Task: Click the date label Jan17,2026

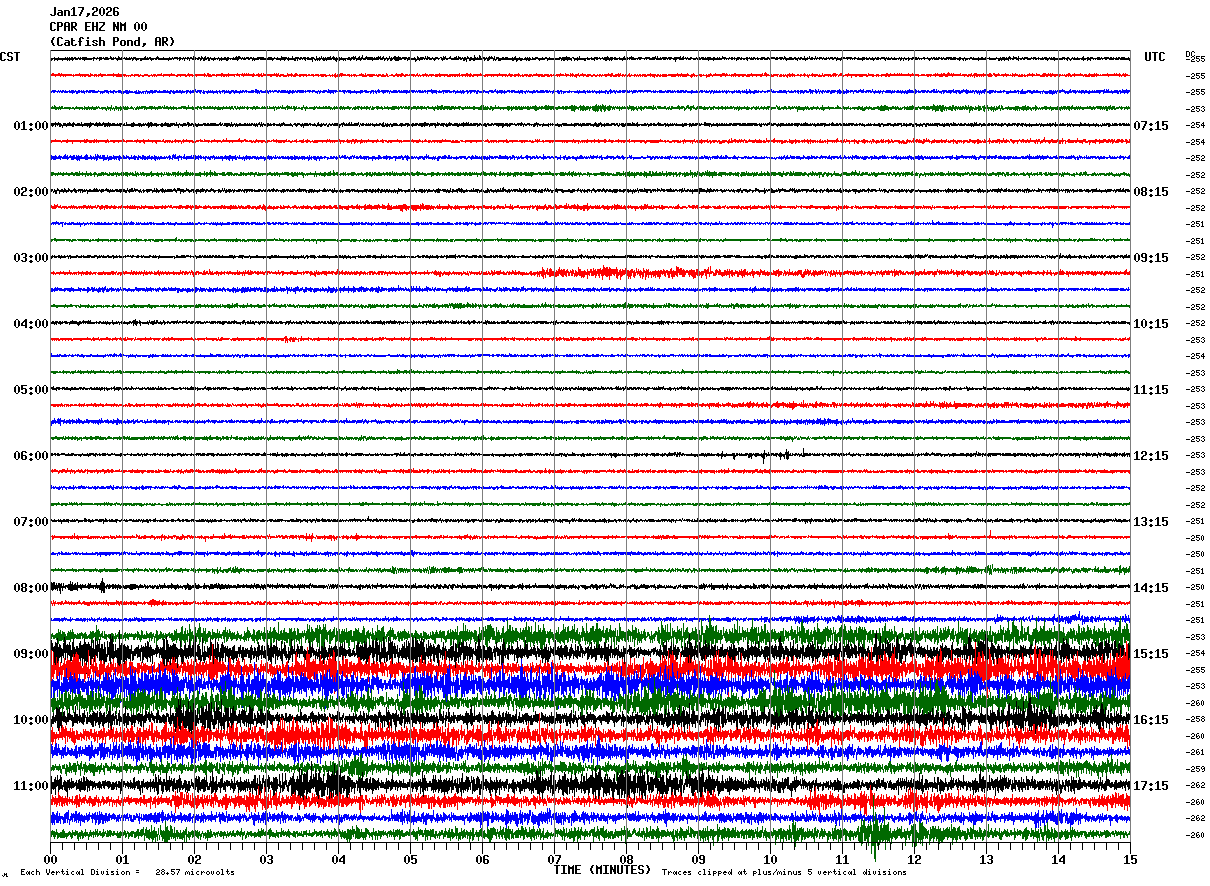Action: click(84, 12)
